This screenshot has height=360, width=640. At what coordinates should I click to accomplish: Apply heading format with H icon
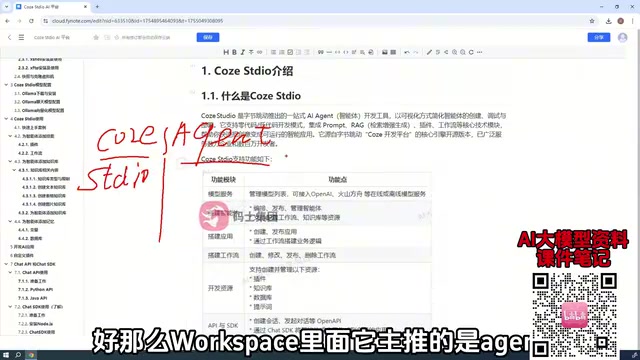(x=226, y=52)
